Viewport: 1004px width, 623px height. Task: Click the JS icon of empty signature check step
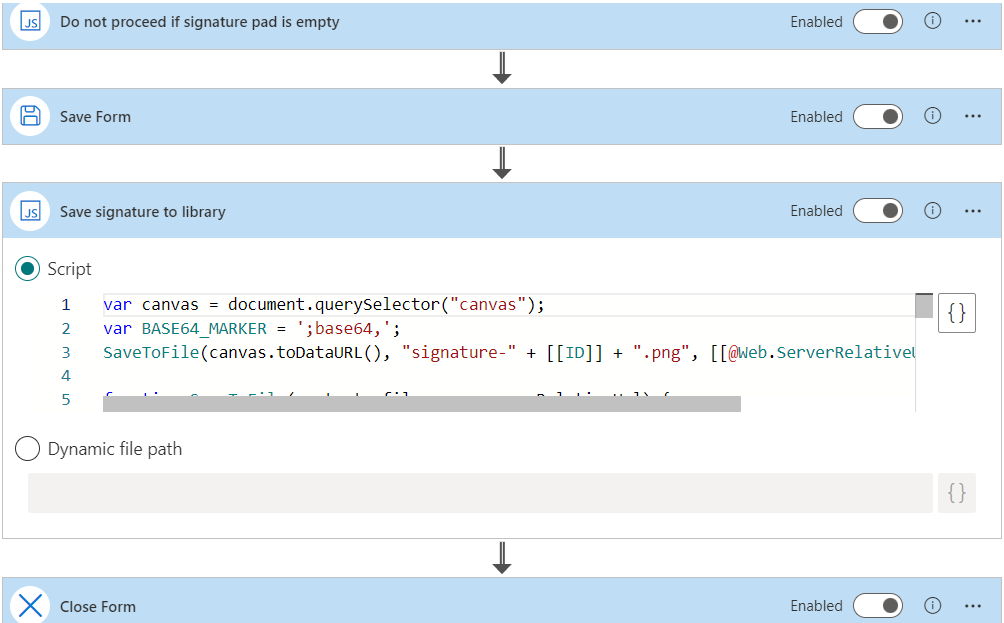coord(31,22)
